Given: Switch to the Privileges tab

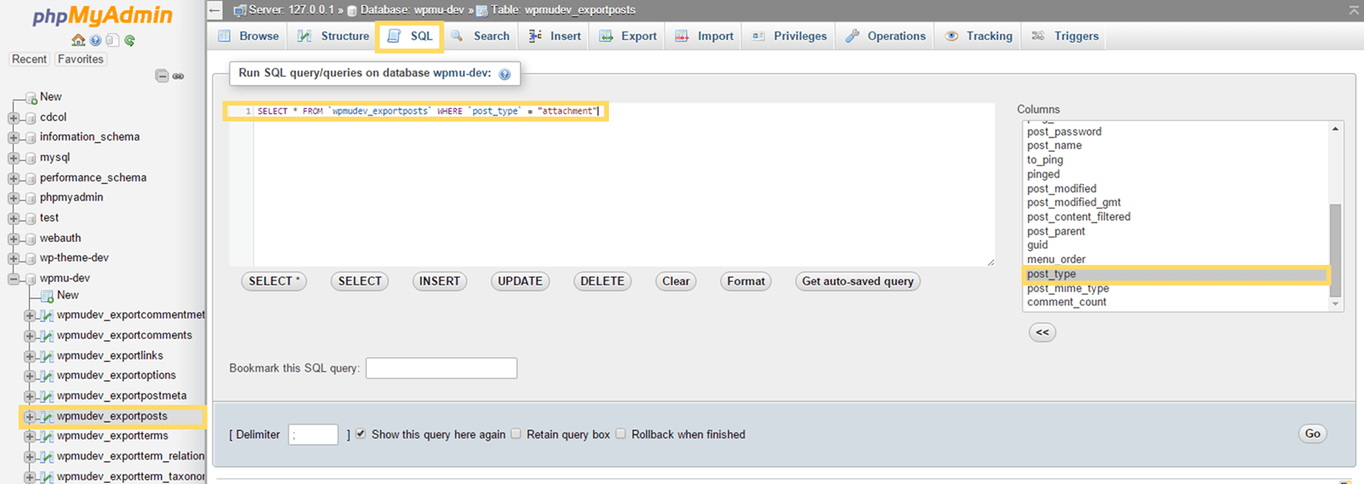Looking at the screenshot, I should [788, 36].
